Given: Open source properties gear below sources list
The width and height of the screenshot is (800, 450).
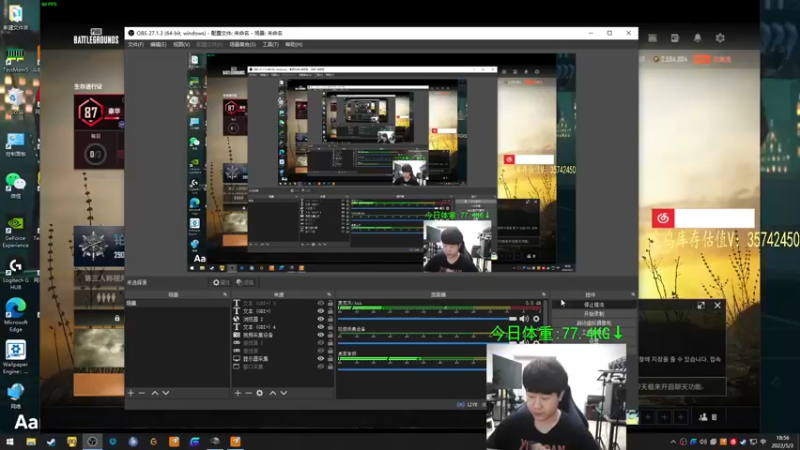Looking at the screenshot, I should coord(260,393).
